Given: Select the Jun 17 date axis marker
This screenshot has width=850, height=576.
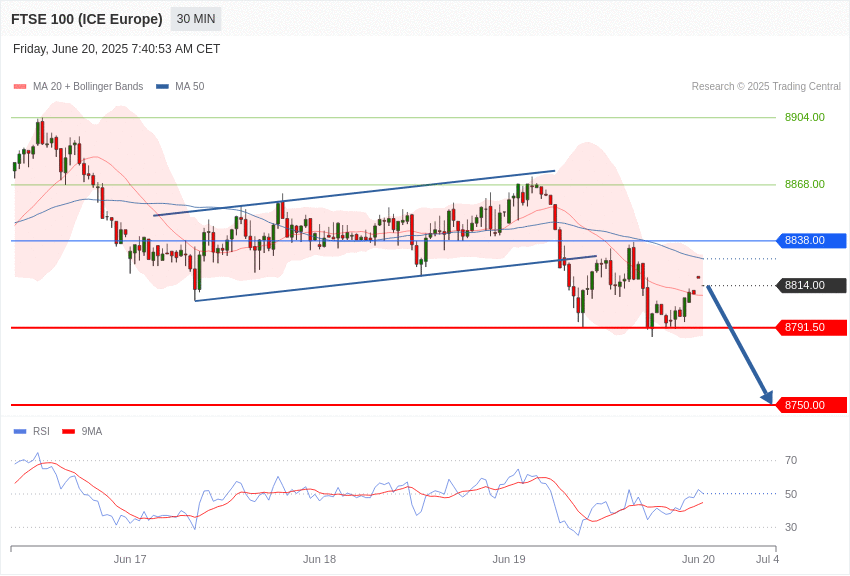Looking at the screenshot, I should (130, 559).
